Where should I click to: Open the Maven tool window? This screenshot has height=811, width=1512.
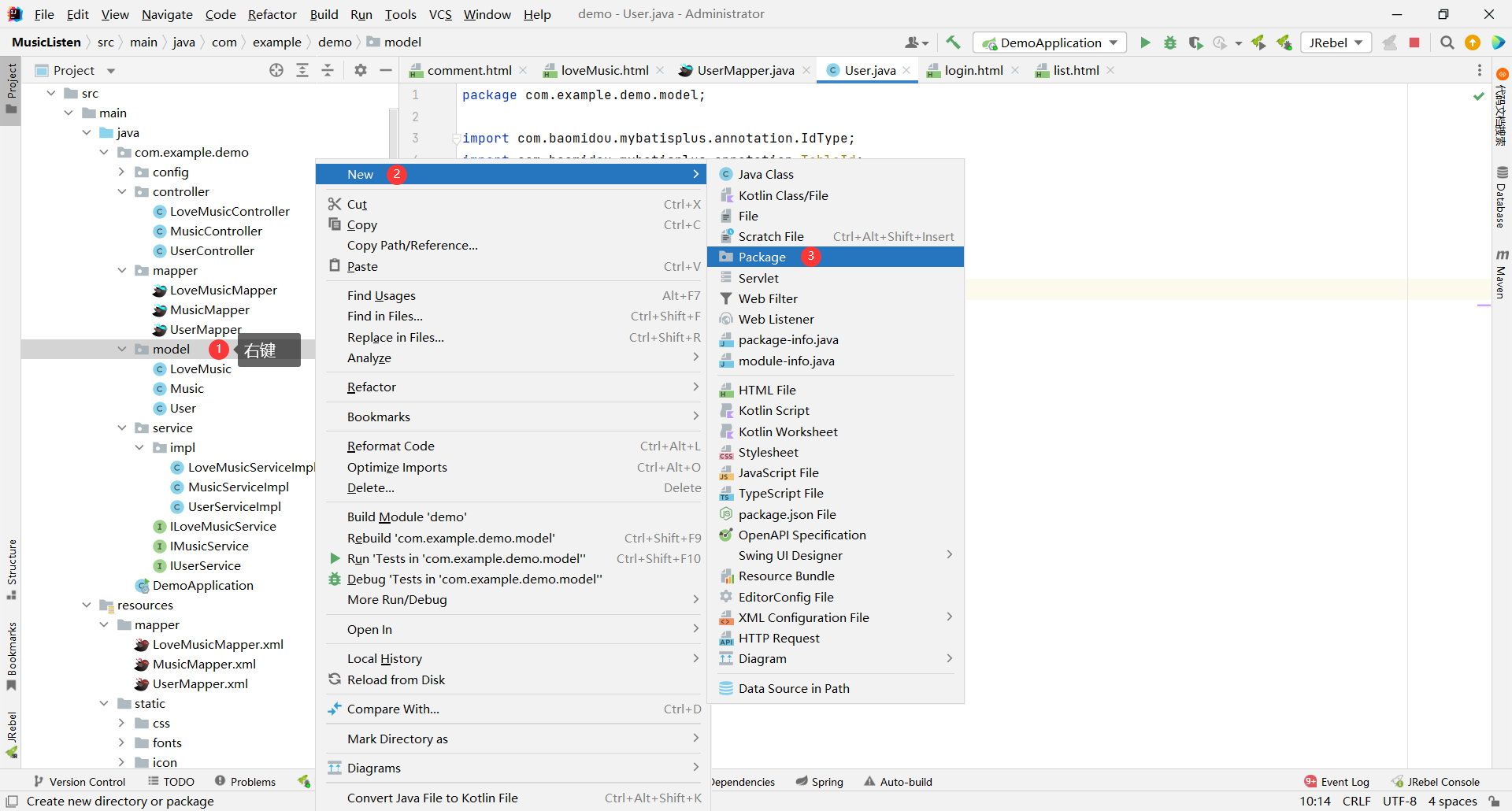point(1502,274)
